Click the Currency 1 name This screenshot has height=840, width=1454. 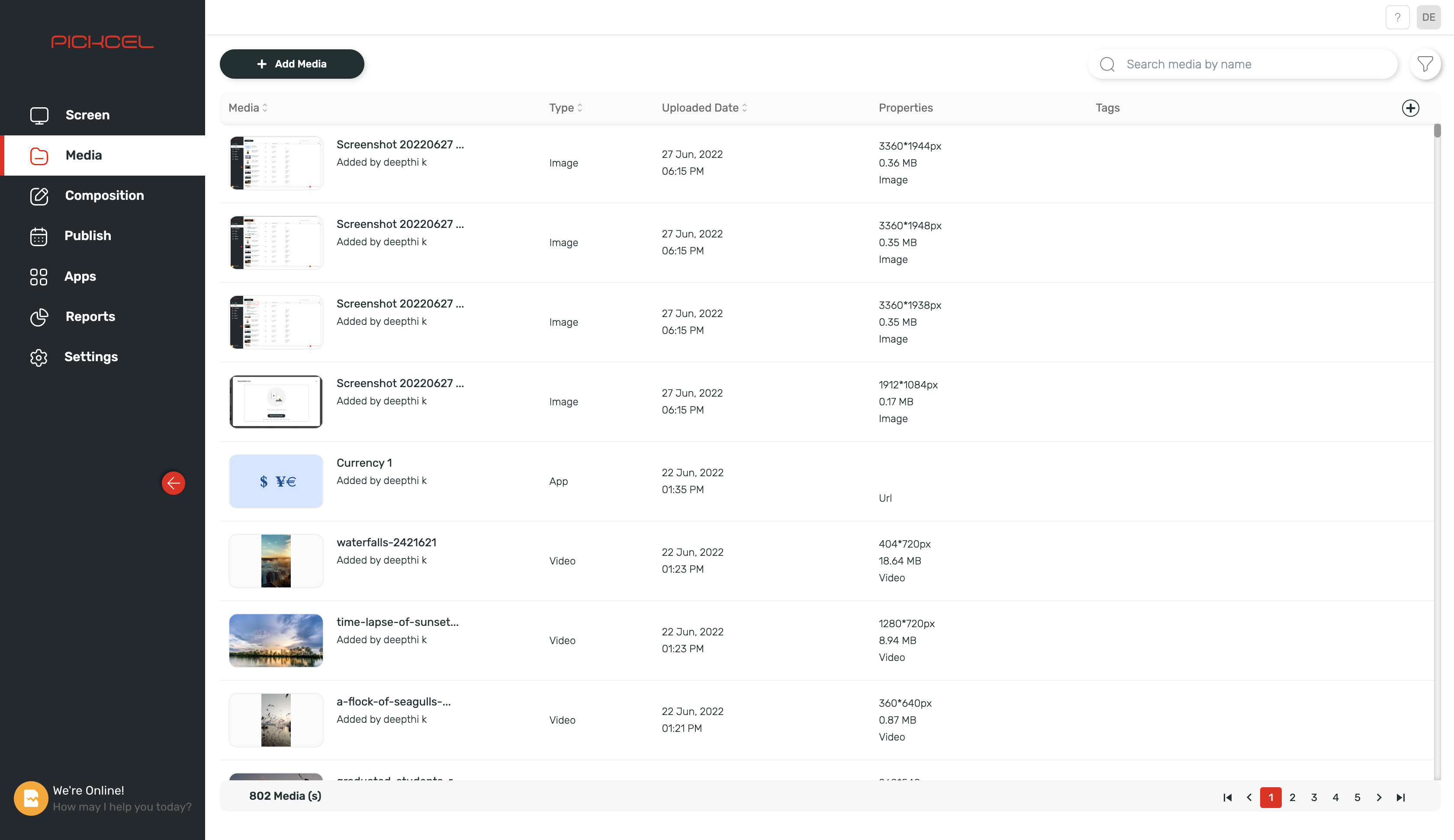point(364,463)
